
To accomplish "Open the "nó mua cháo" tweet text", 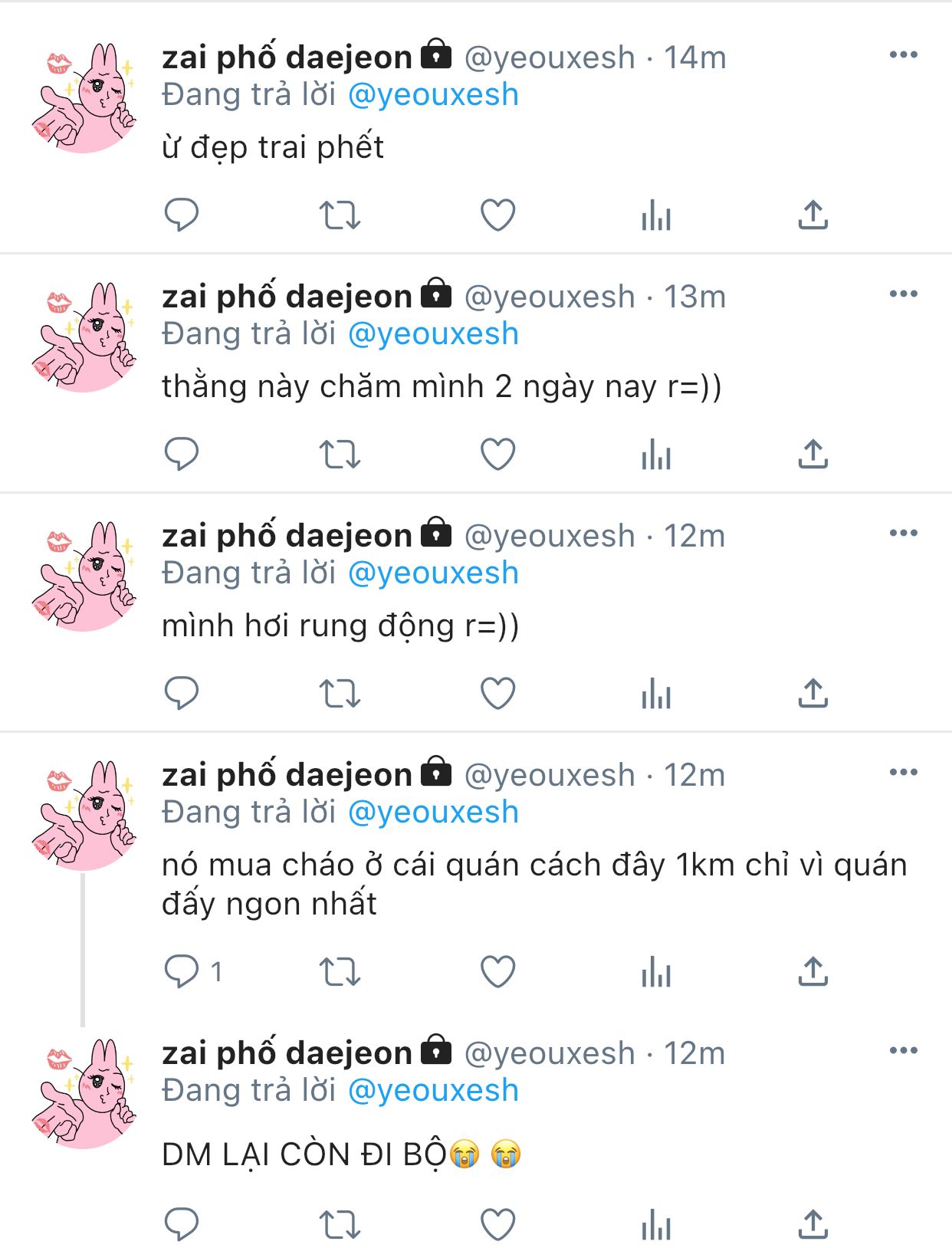I will [534, 885].
